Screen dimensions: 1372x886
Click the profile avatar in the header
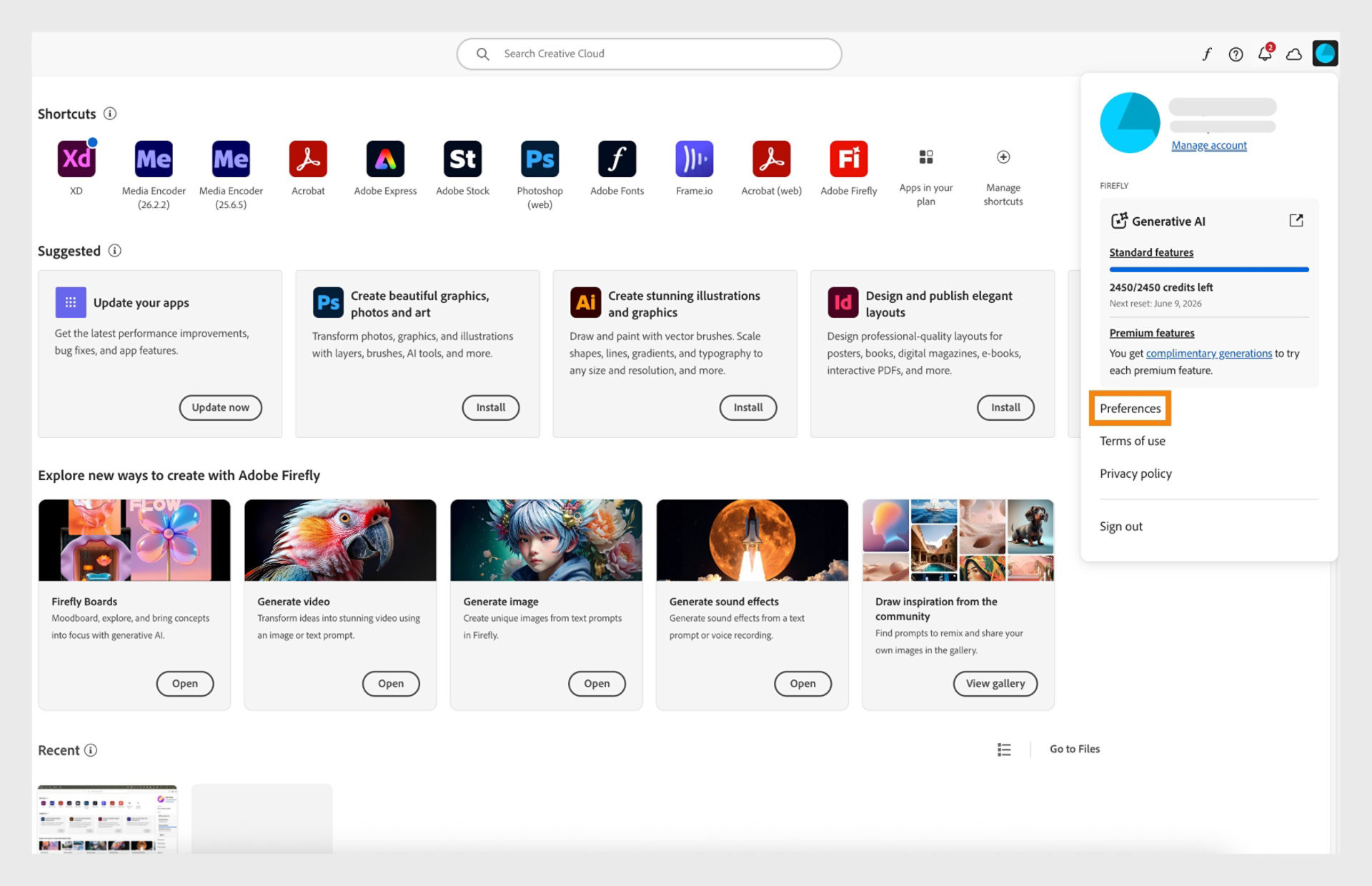click(1325, 54)
